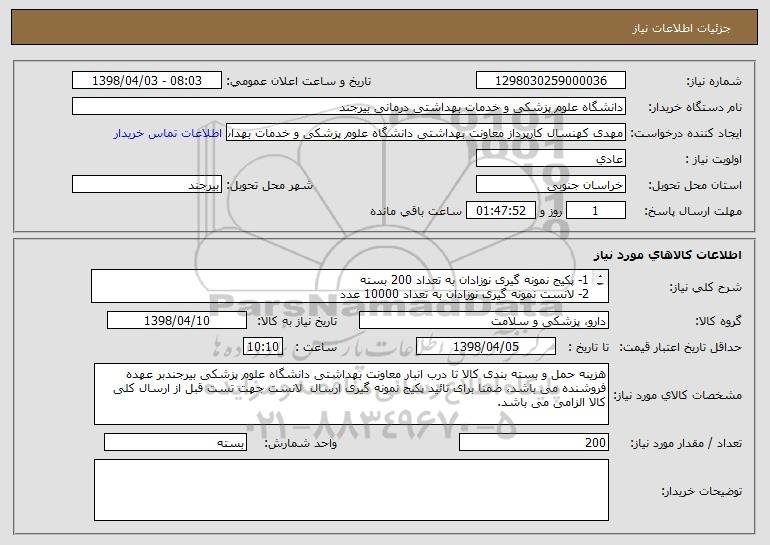Click the ساعت باقی مانده text
The height and width of the screenshot is (545, 770).
click(x=415, y=211)
